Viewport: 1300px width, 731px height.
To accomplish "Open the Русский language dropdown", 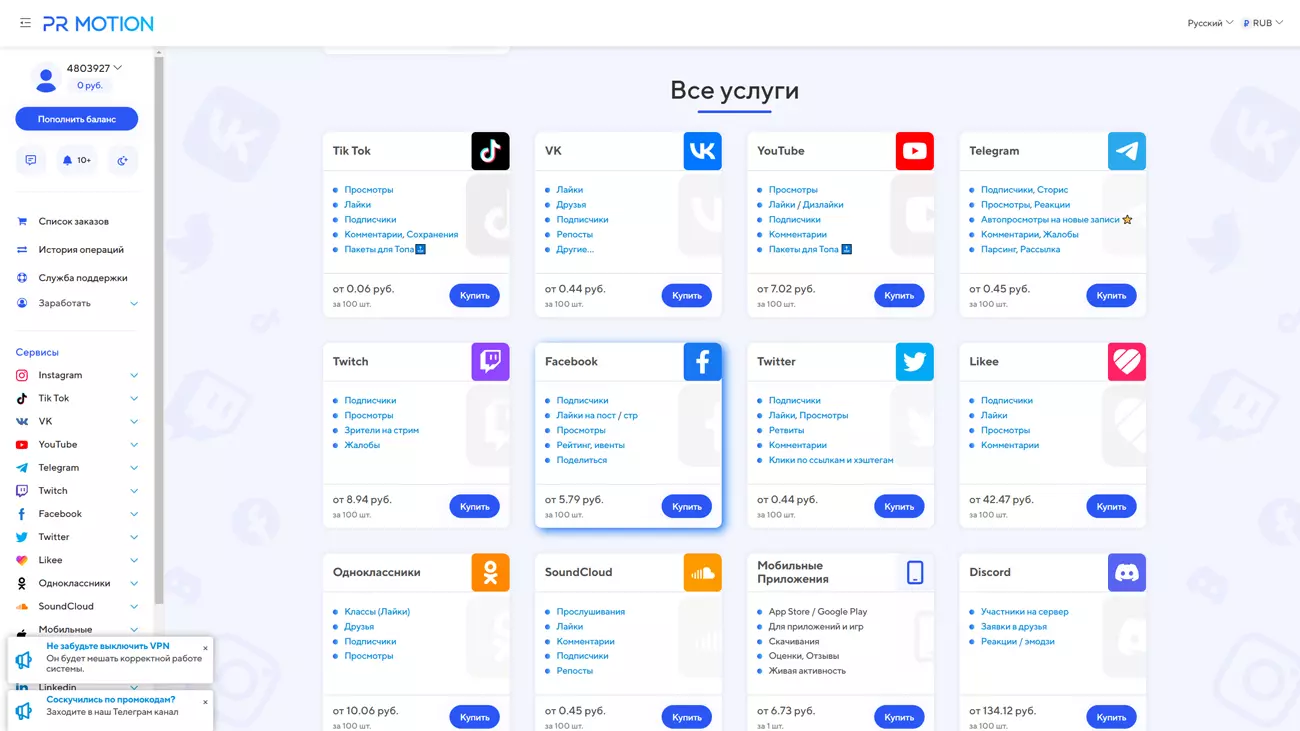I will click(1210, 23).
